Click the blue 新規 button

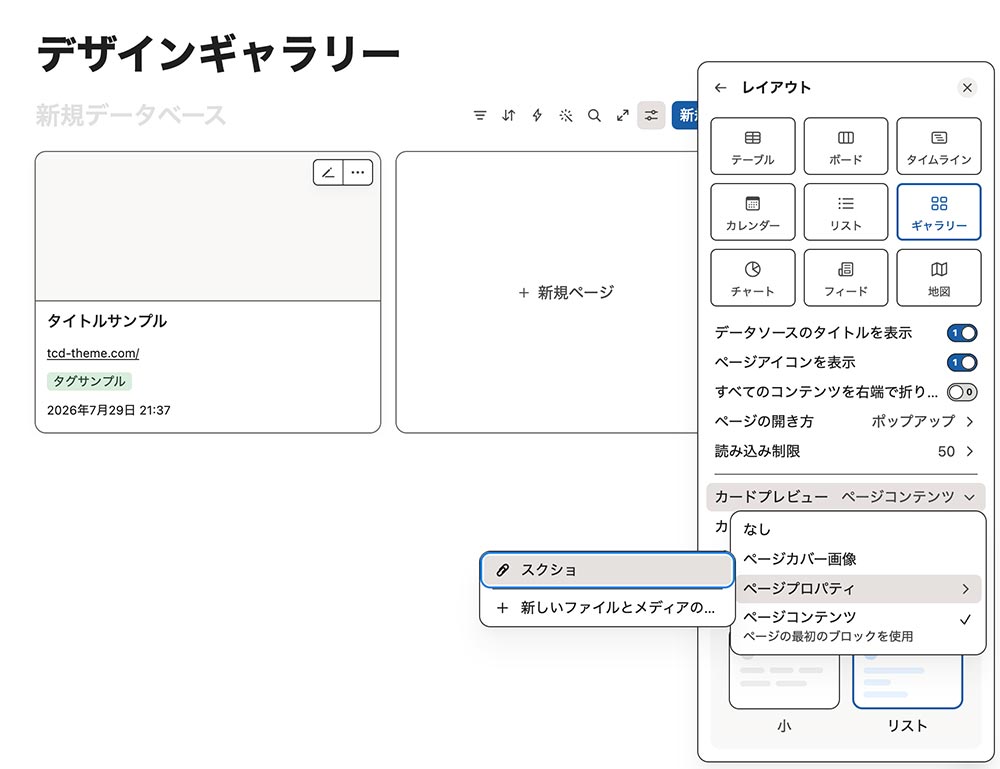point(685,115)
